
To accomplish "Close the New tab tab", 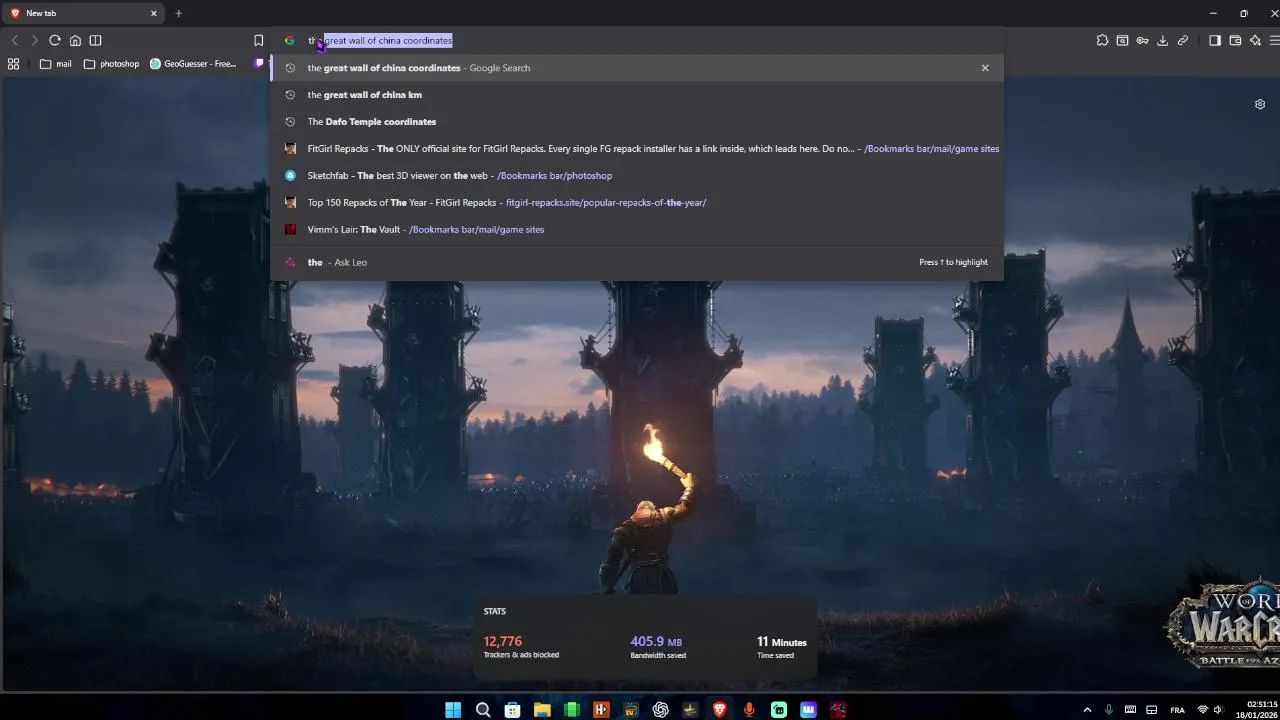I will click(x=154, y=13).
